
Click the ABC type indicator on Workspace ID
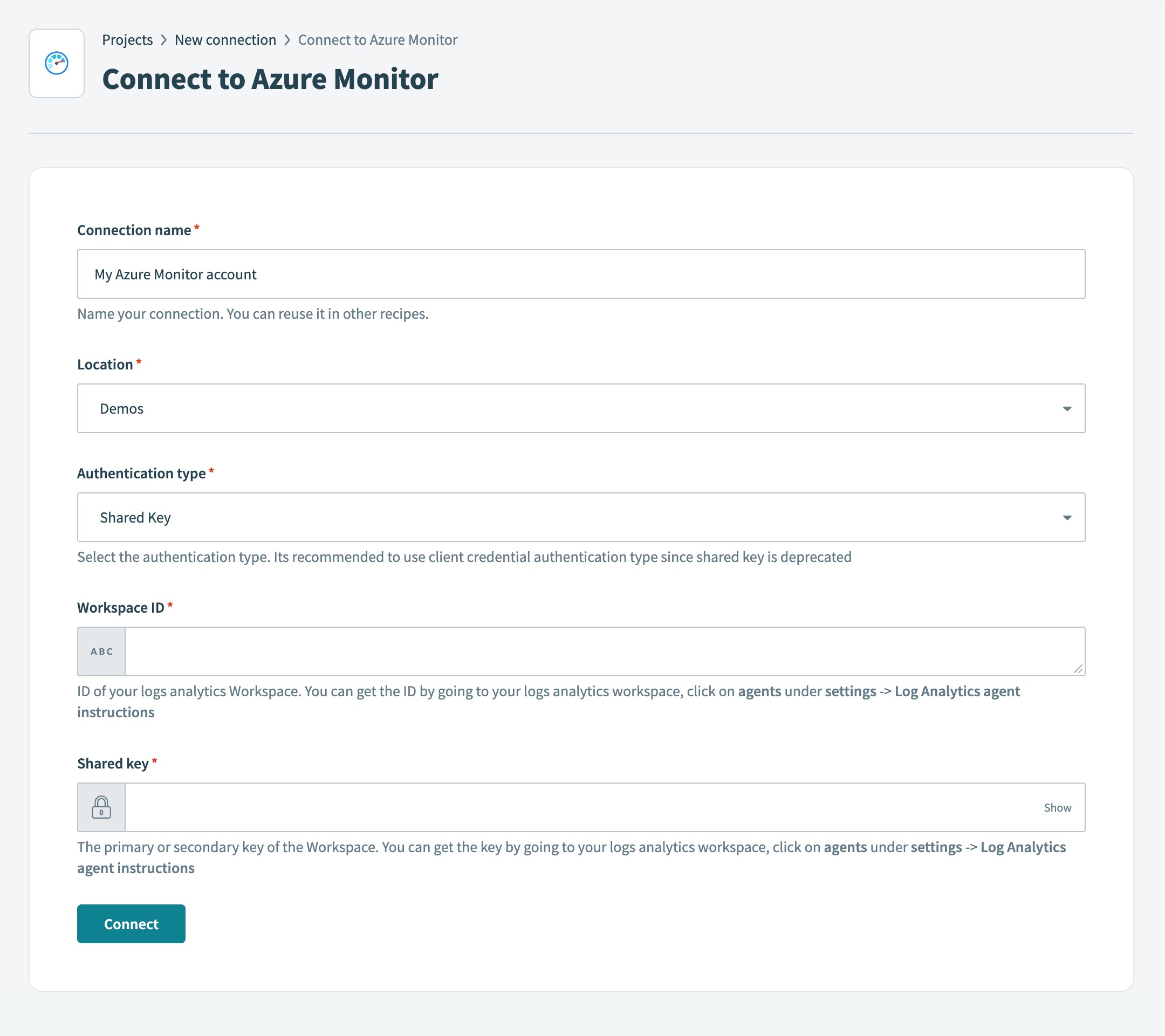click(101, 651)
